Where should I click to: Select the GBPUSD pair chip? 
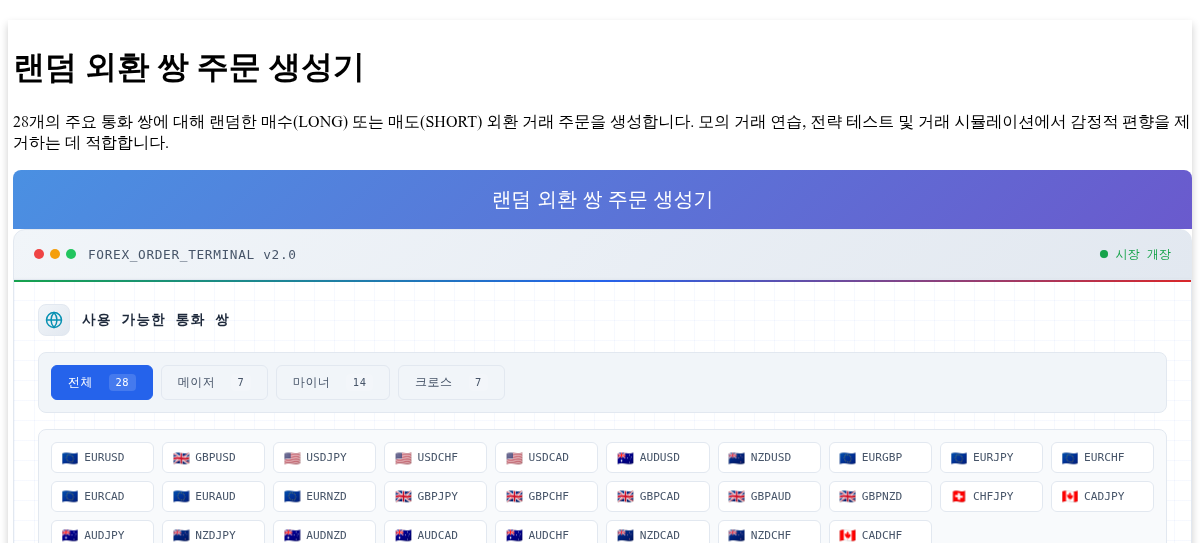coord(213,458)
